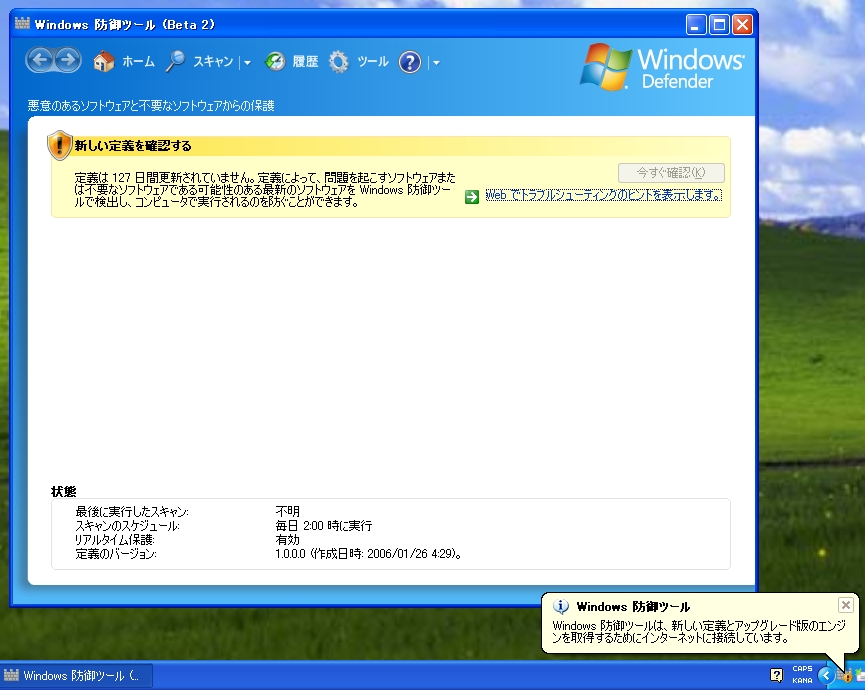
Task: Click the Windows Defender tray icon with warning
Action: 846,676
